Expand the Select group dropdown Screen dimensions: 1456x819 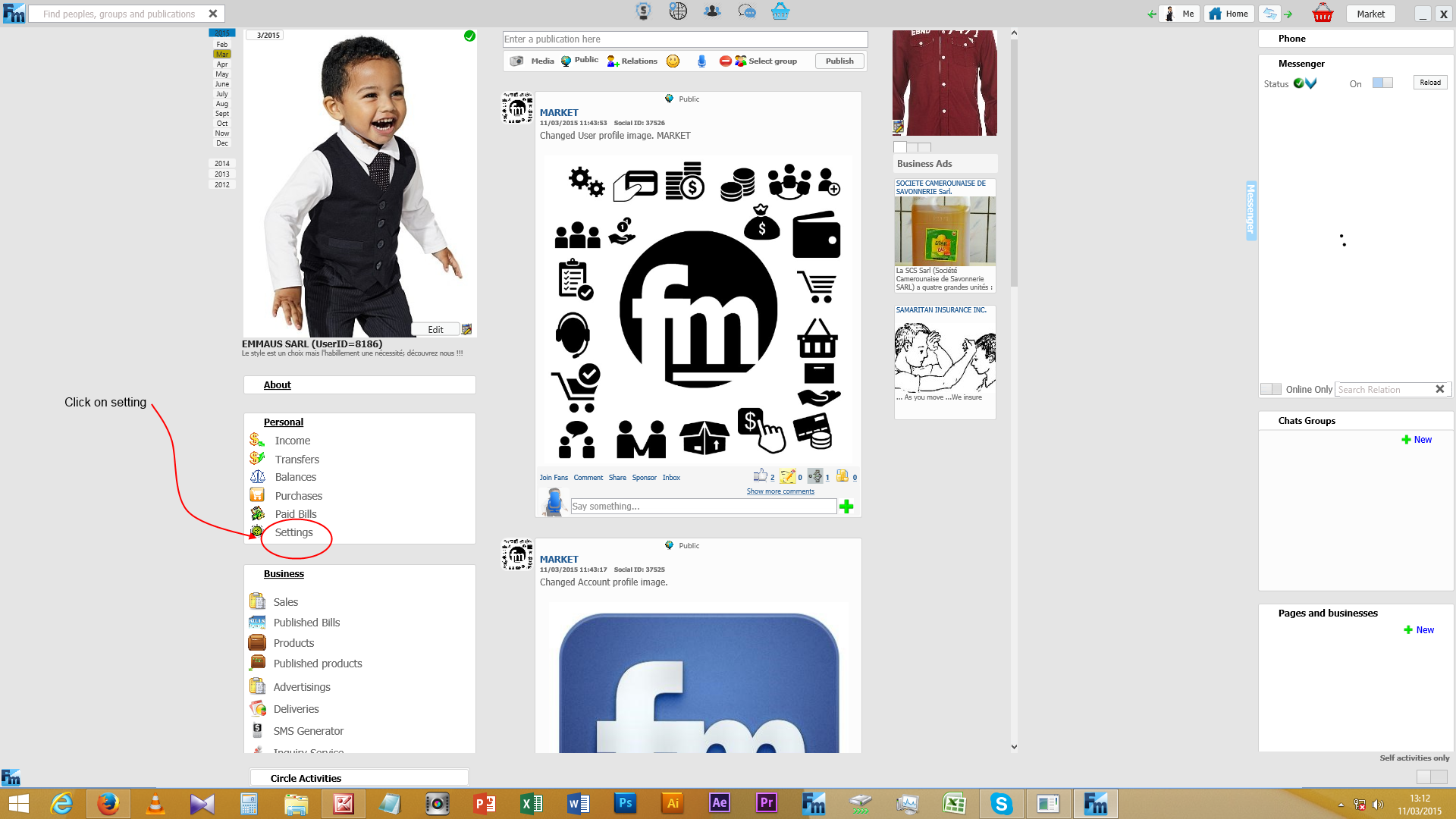pyautogui.click(x=766, y=61)
